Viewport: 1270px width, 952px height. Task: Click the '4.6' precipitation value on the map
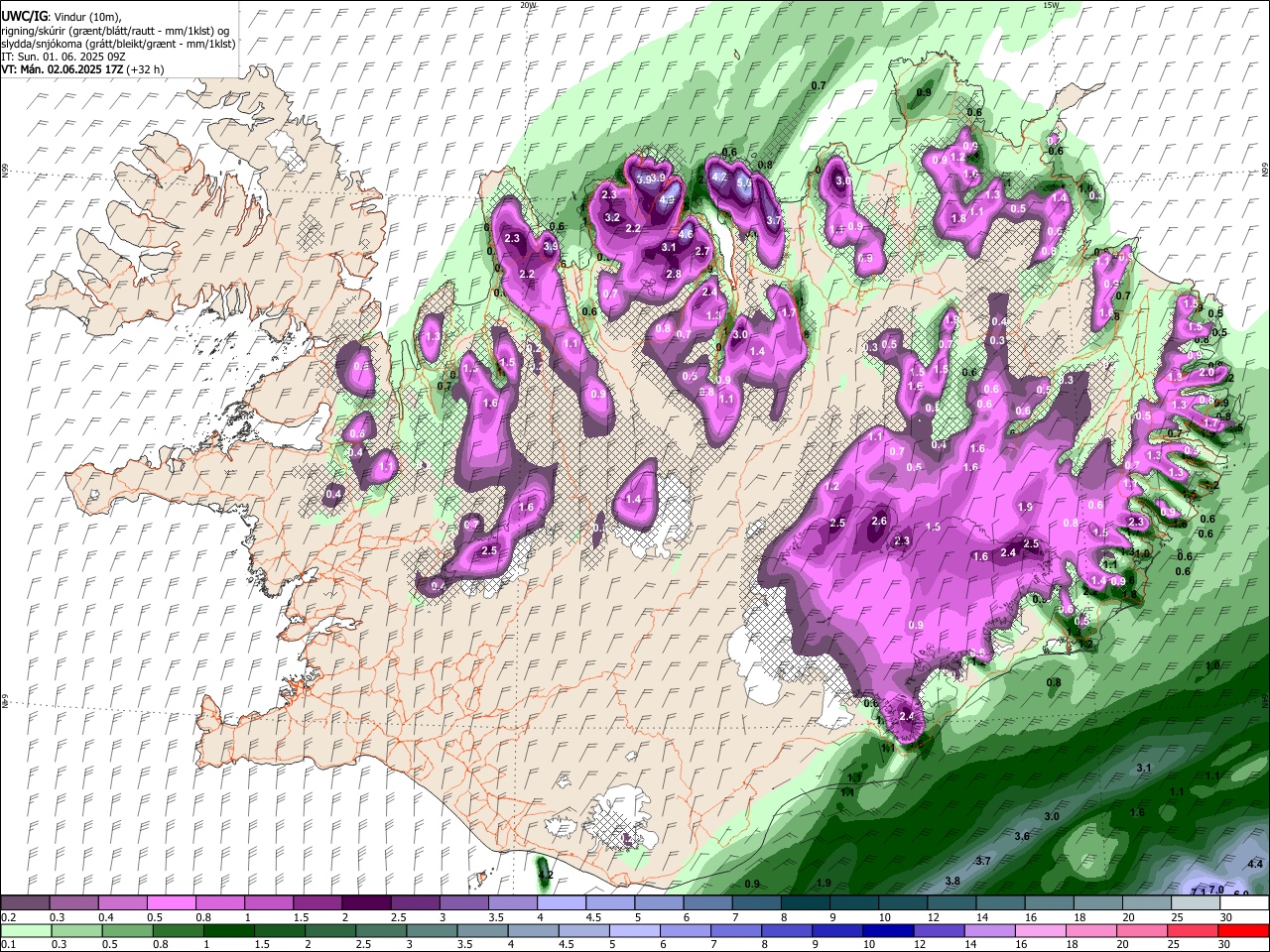(685, 234)
